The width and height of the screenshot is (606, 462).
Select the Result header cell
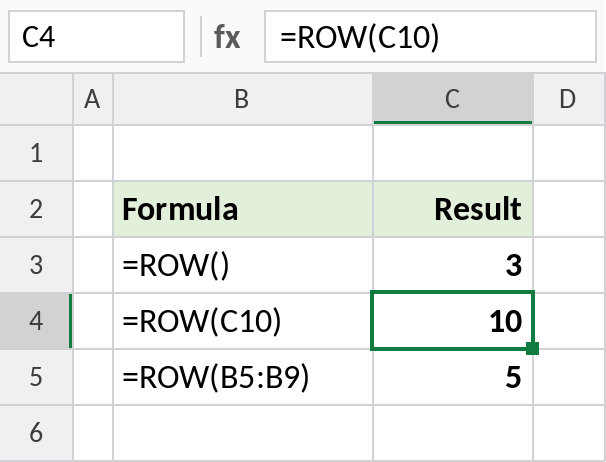point(453,209)
